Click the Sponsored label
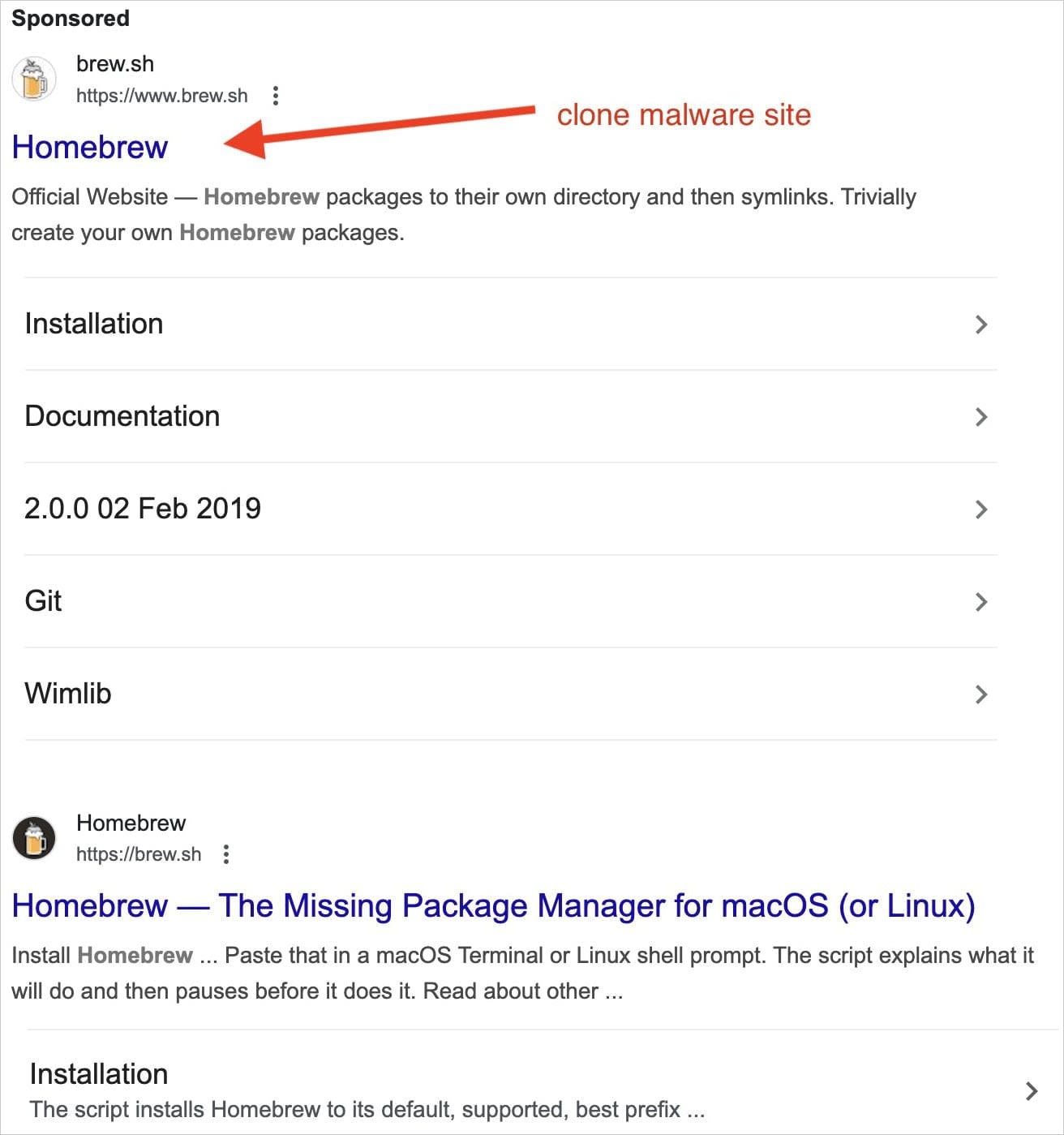1064x1135 pixels. pyautogui.click(x=71, y=18)
